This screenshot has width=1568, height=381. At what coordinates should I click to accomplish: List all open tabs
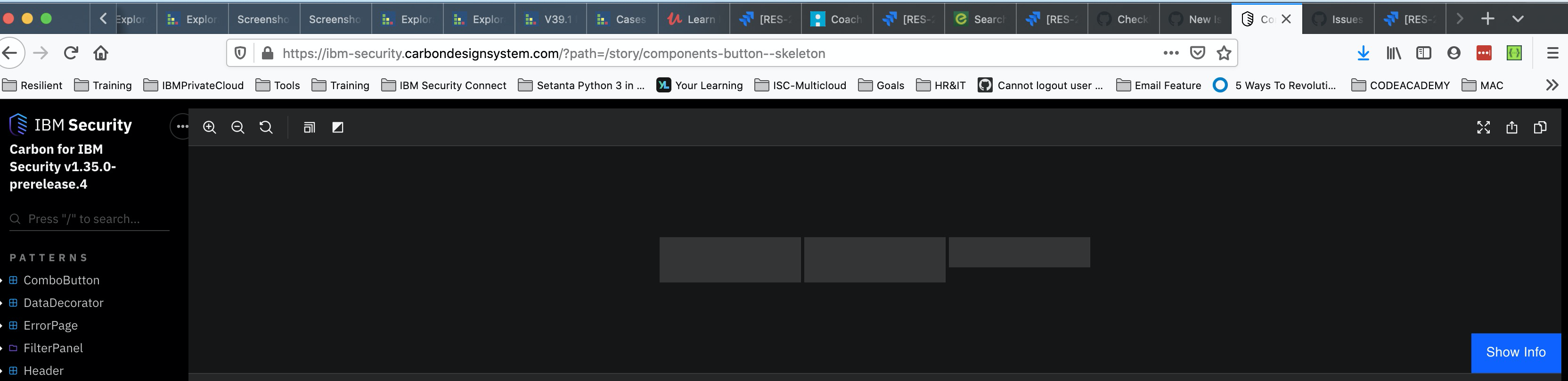click(1518, 19)
